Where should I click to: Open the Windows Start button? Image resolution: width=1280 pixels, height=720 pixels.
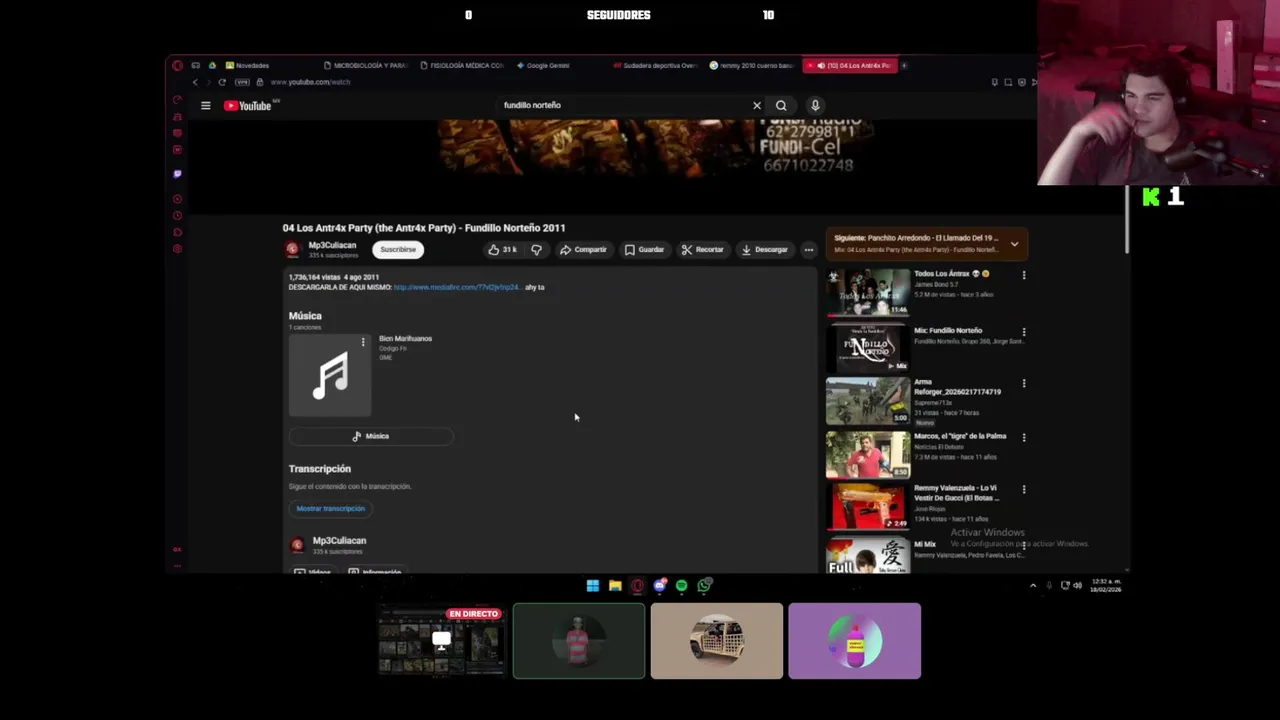coord(593,586)
